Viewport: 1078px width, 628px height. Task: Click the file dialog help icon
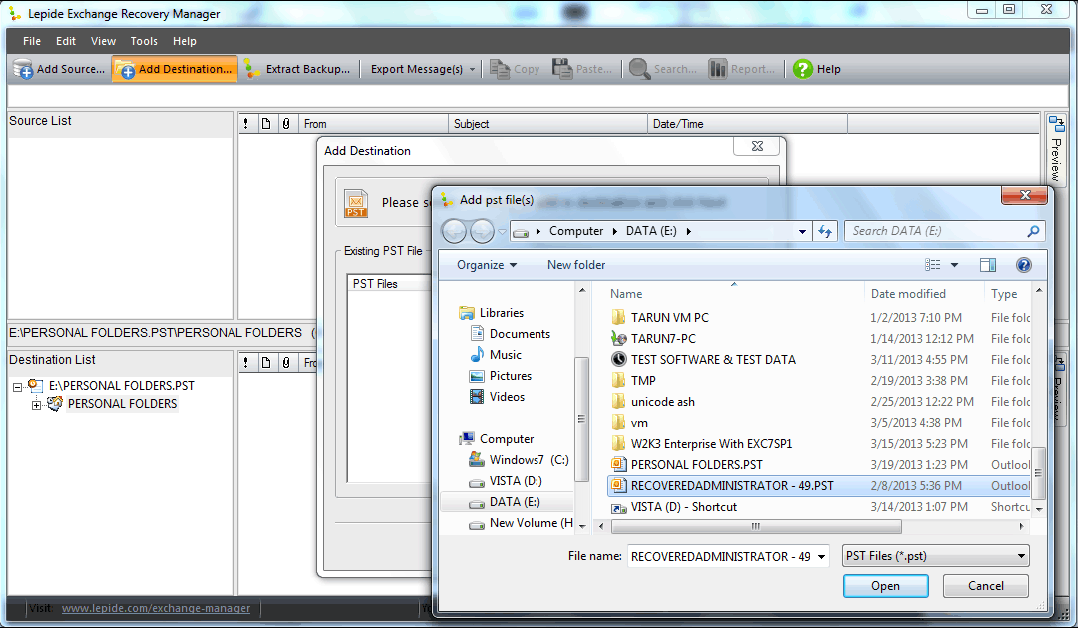tap(1024, 265)
